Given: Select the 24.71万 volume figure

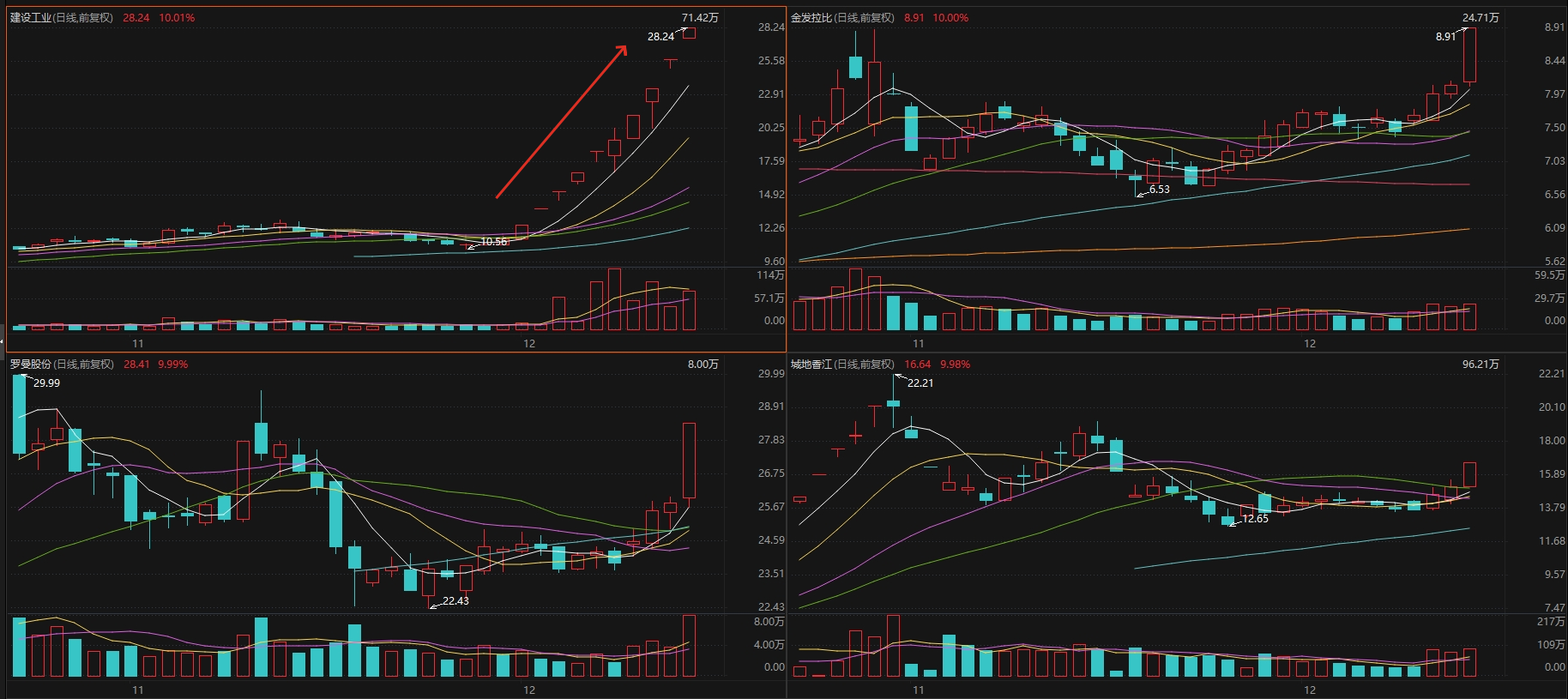Looking at the screenshot, I should tap(1481, 17).
